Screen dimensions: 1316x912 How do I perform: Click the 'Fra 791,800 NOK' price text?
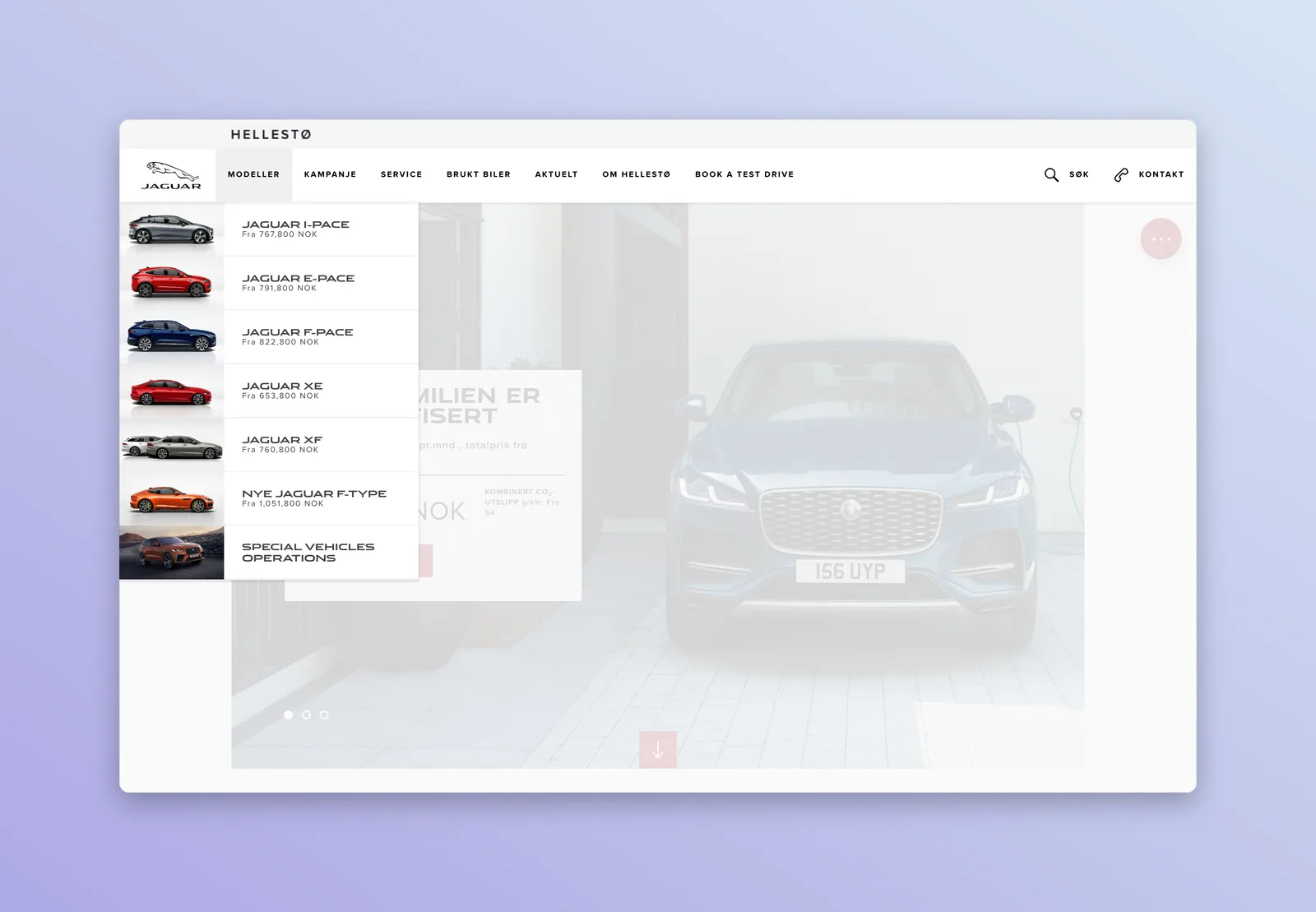tap(280, 289)
